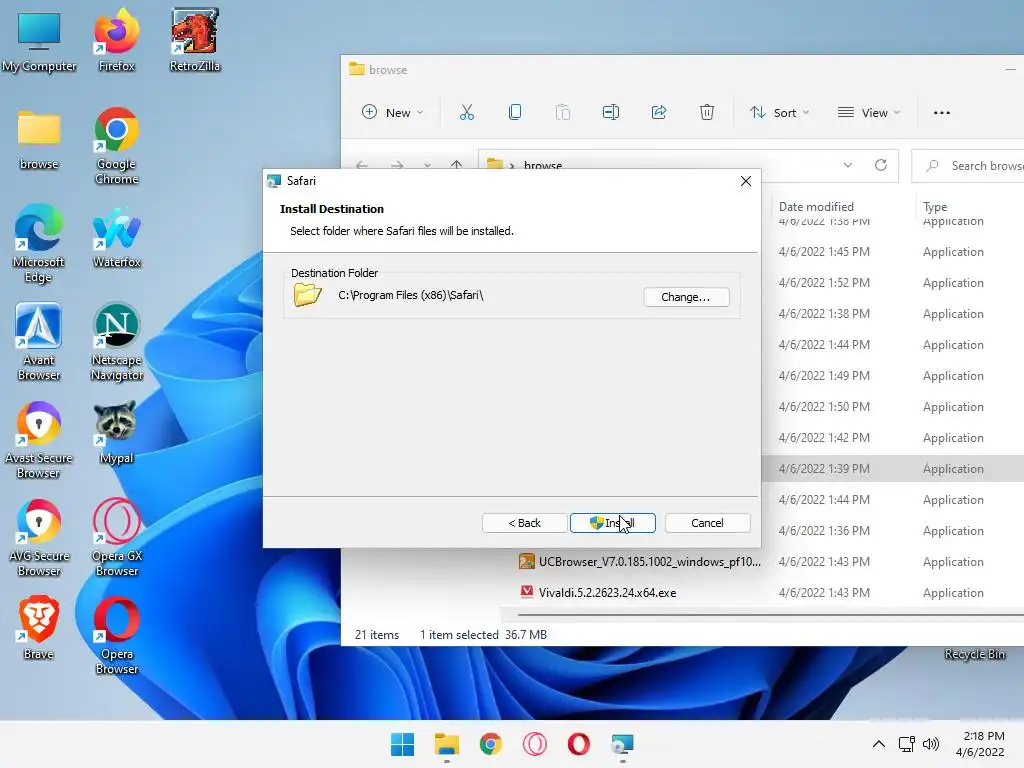The width and height of the screenshot is (1024, 768).
Task: Select Vivaldi.5.2.2623.24.x64.exe file
Action: click(607, 592)
